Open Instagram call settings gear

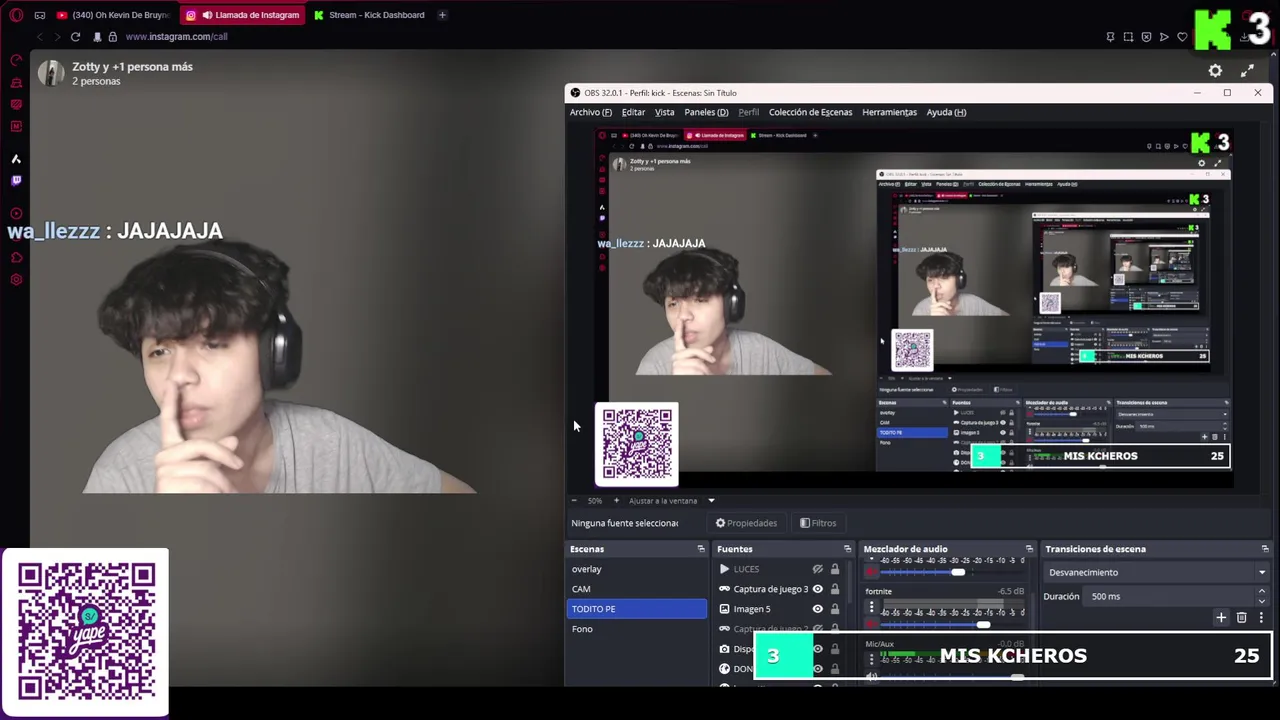tap(1215, 71)
